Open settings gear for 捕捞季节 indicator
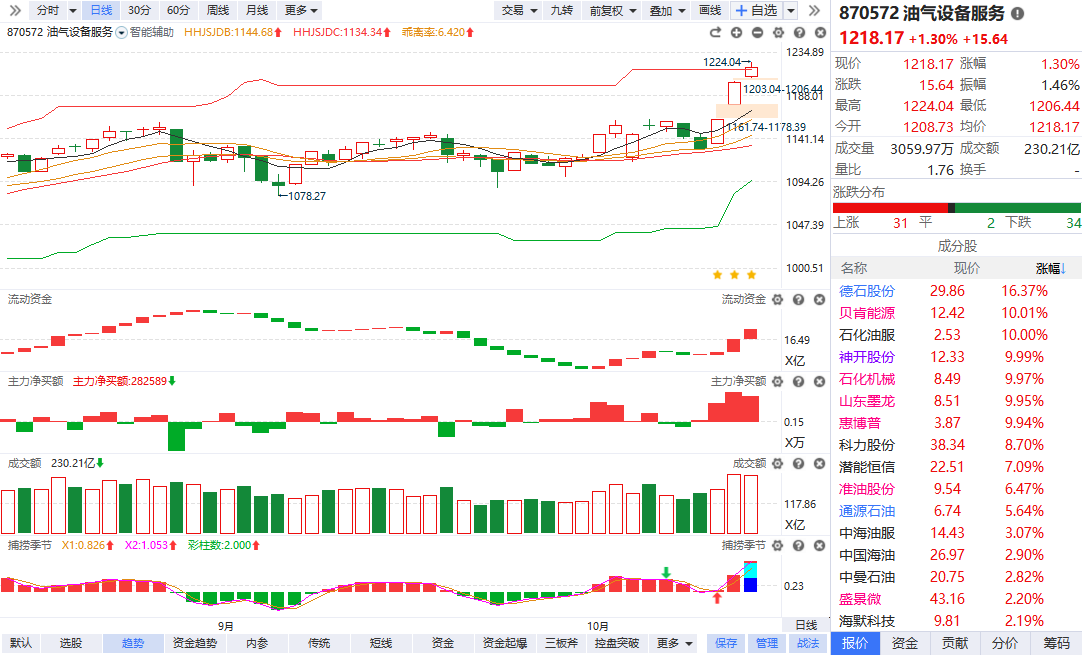Screen dimensions: 1082x655 [777, 545]
